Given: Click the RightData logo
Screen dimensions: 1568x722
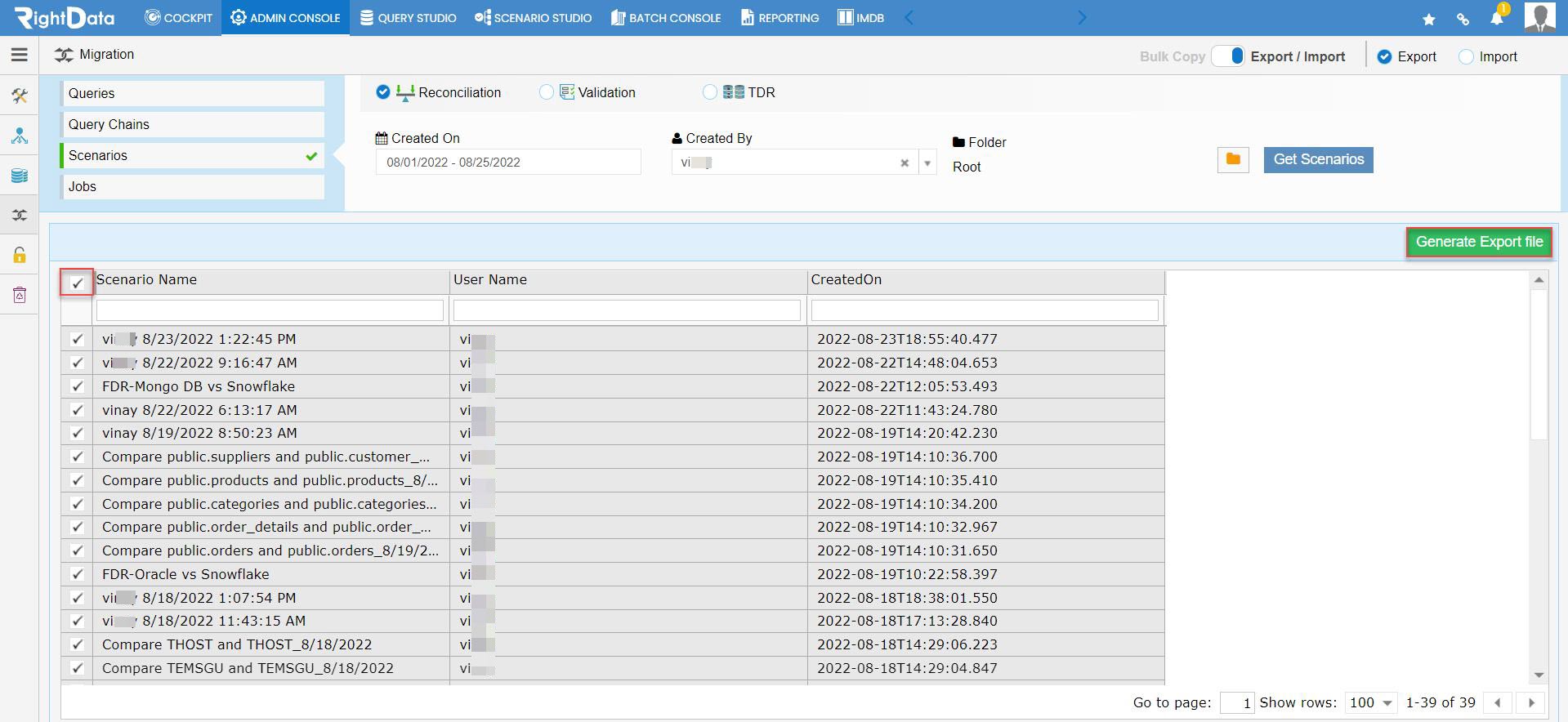Looking at the screenshot, I should point(65,17).
